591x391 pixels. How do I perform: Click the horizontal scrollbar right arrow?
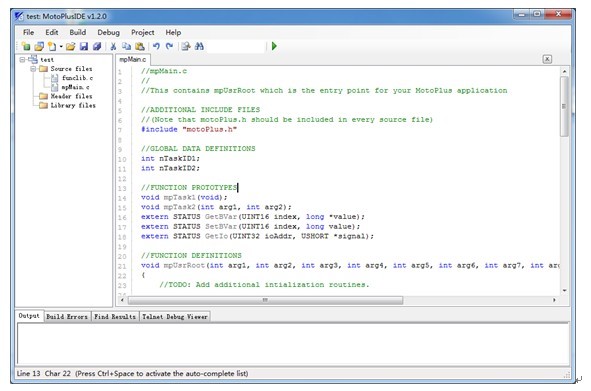554,300
